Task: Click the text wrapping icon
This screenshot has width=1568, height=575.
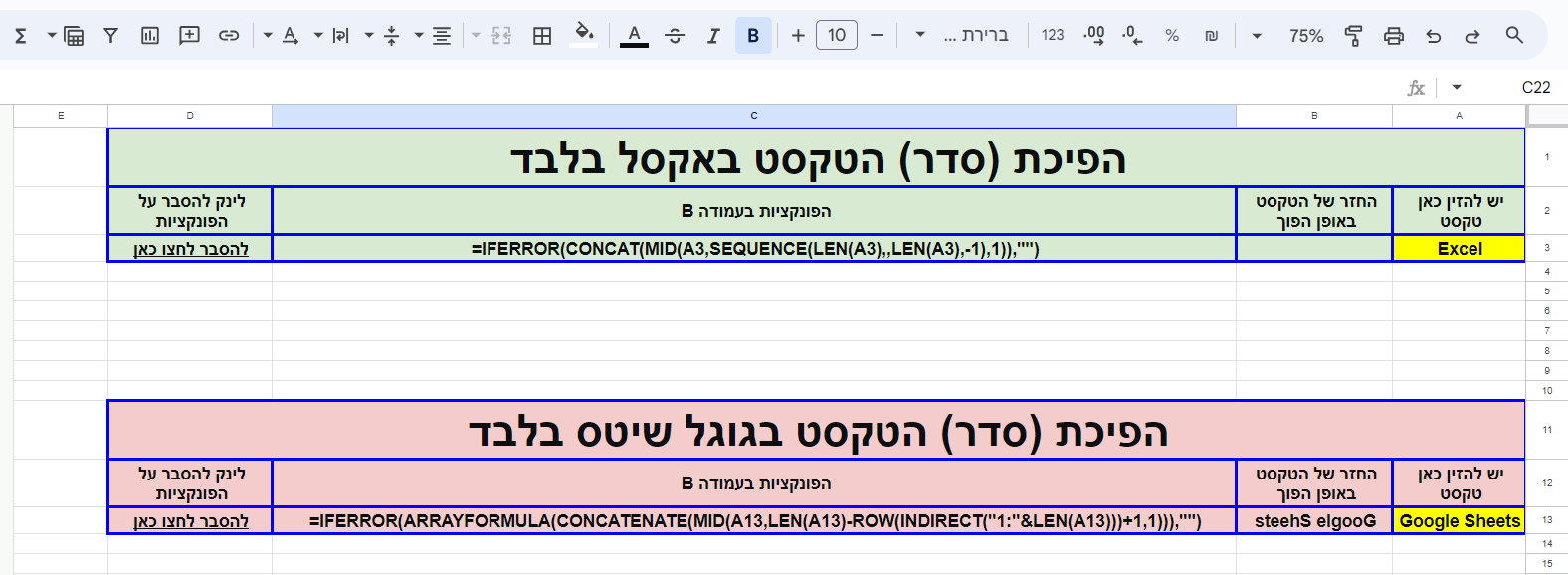Action: click(340, 36)
